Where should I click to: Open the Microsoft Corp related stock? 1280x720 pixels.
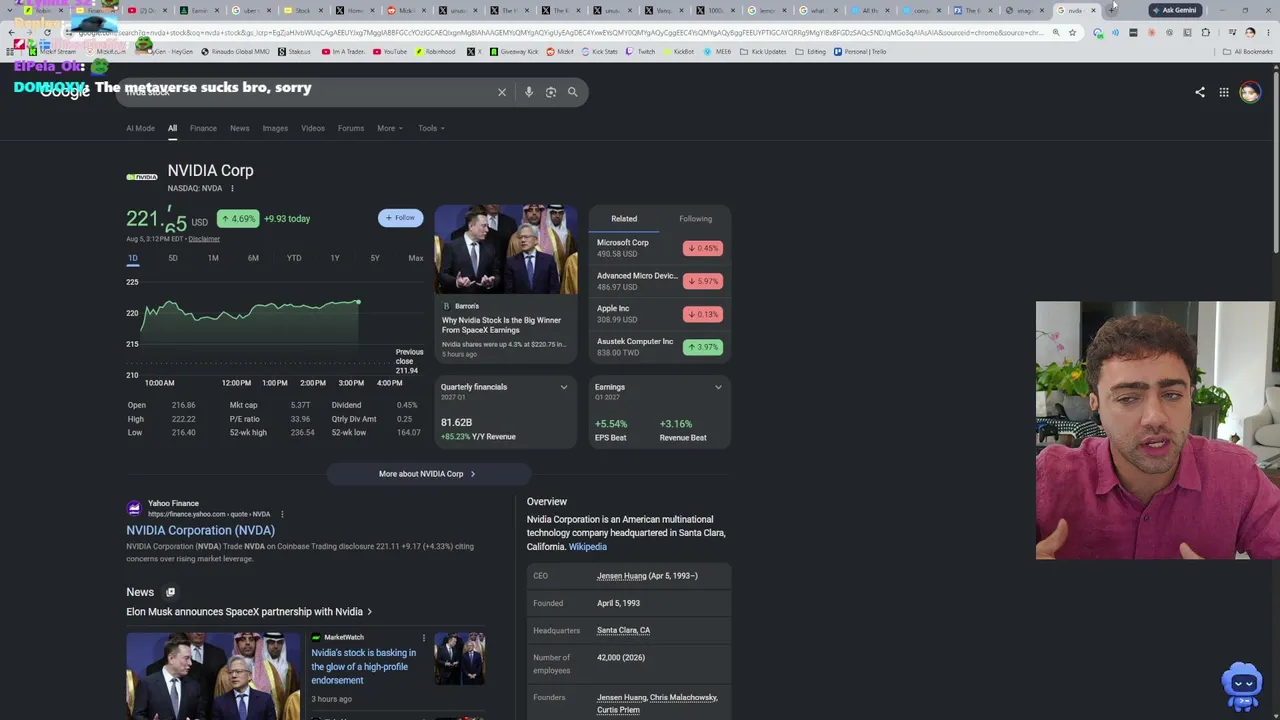coord(658,248)
